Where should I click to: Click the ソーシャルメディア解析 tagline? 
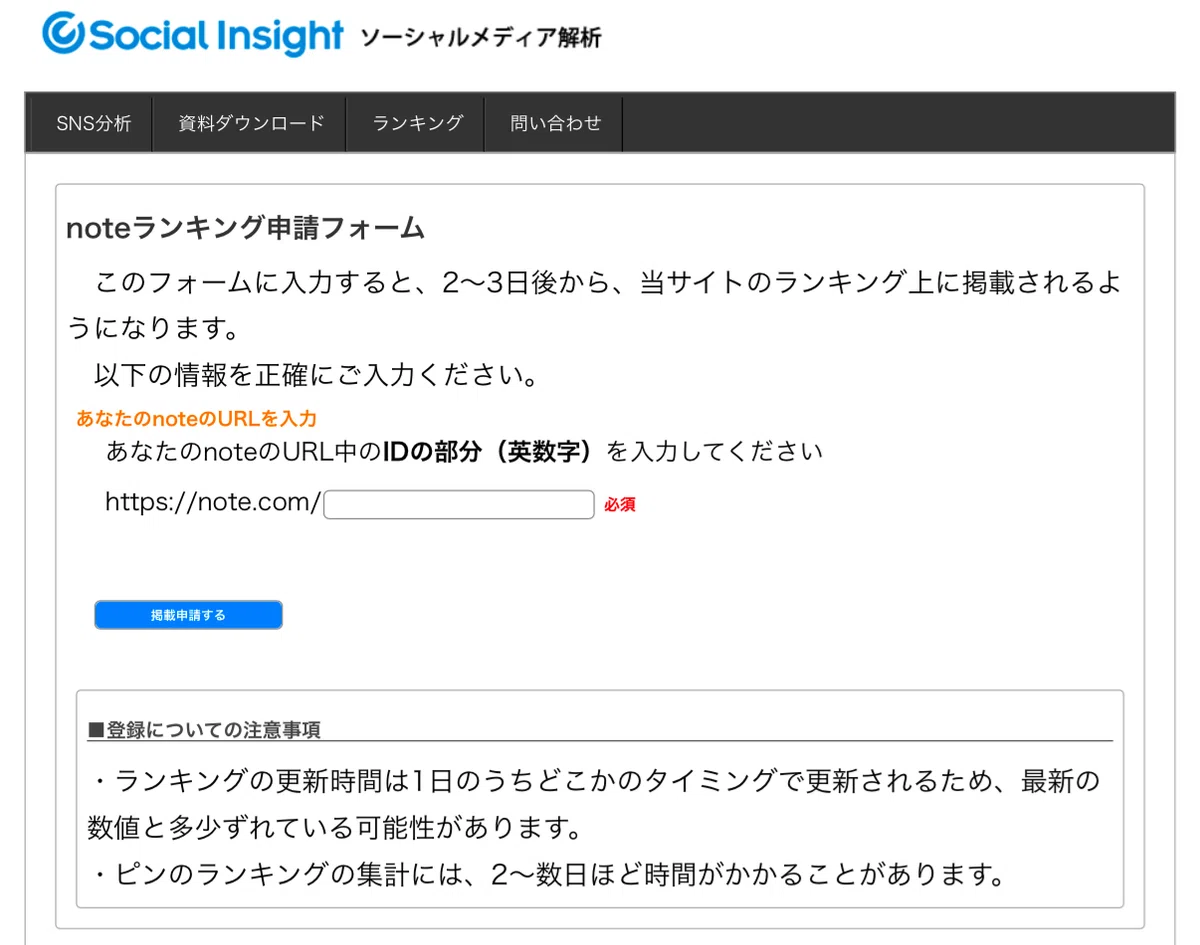tap(481, 38)
